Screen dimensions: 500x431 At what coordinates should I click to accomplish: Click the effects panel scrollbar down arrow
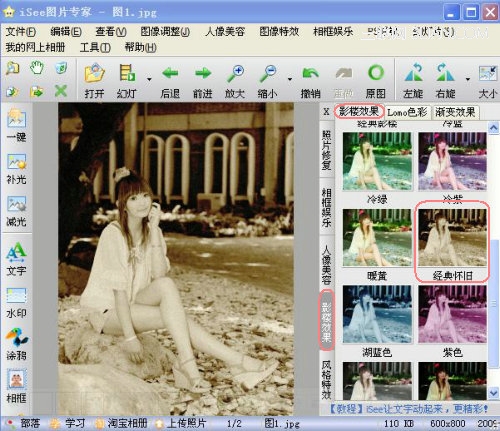[494, 393]
